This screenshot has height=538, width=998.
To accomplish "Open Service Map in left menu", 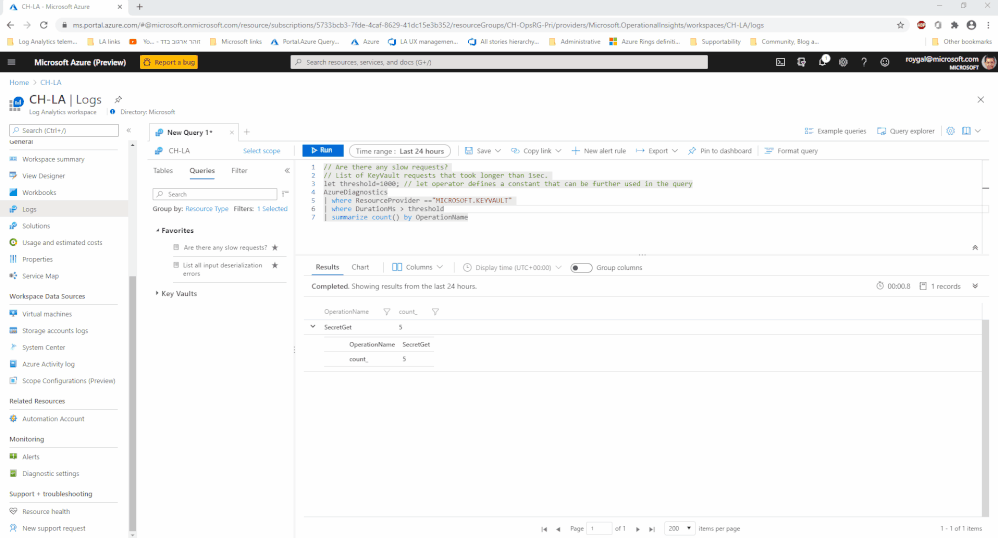I will [40, 276].
